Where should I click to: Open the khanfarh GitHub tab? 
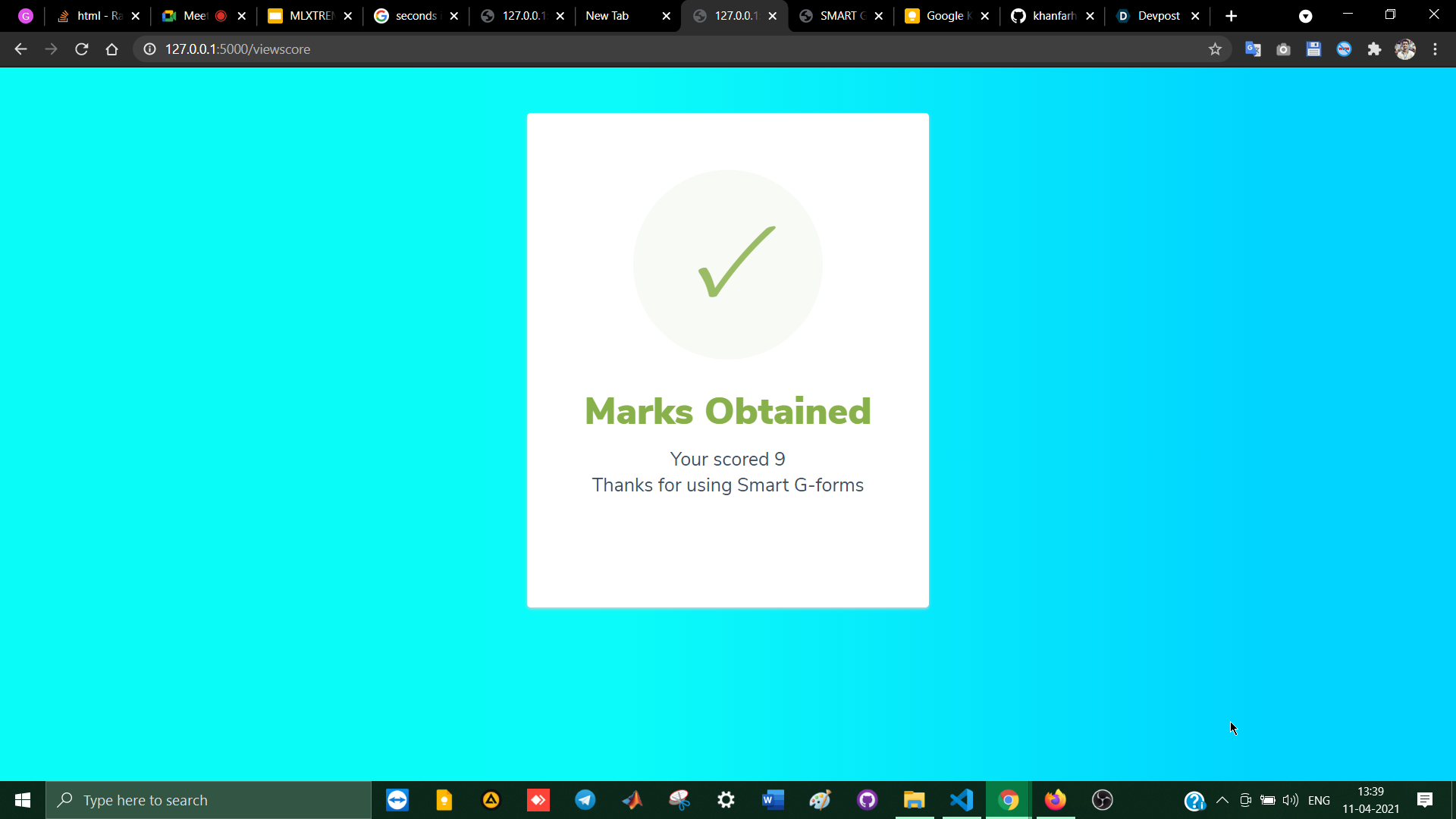(x=1053, y=16)
